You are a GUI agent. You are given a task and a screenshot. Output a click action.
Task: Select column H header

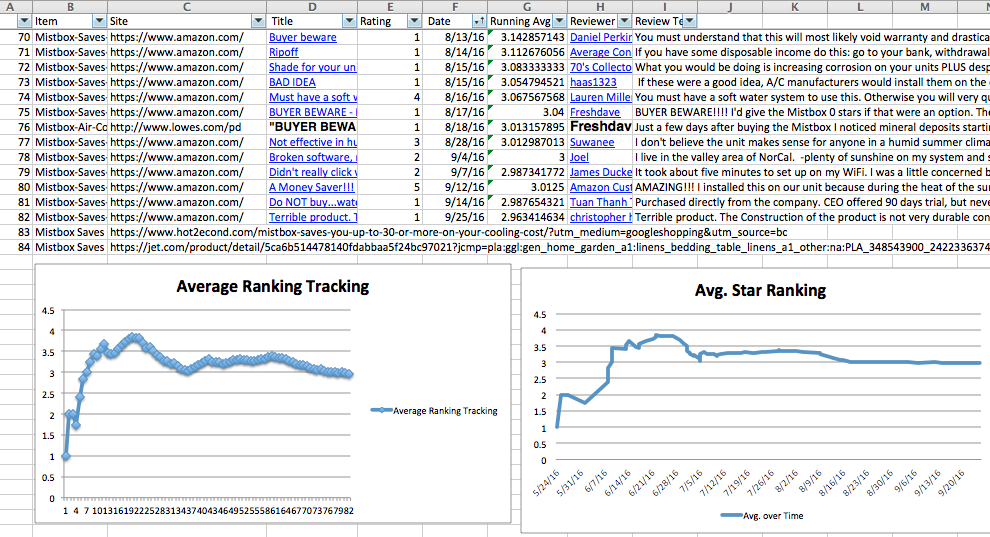[x=600, y=7]
